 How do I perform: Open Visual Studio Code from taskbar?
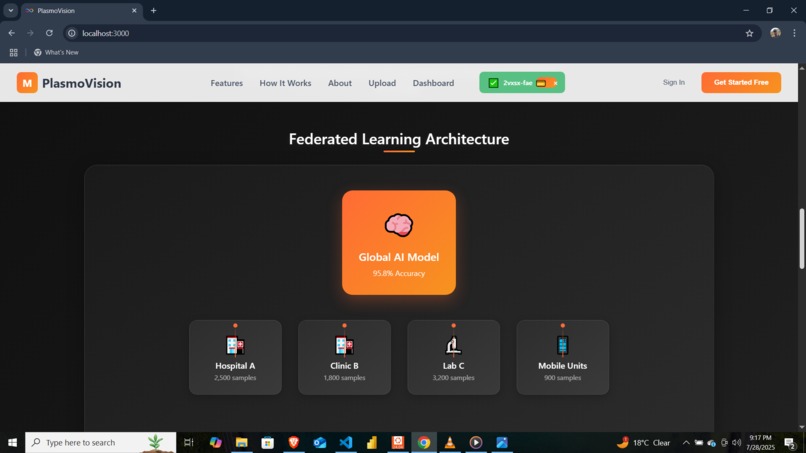click(x=346, y=442)
